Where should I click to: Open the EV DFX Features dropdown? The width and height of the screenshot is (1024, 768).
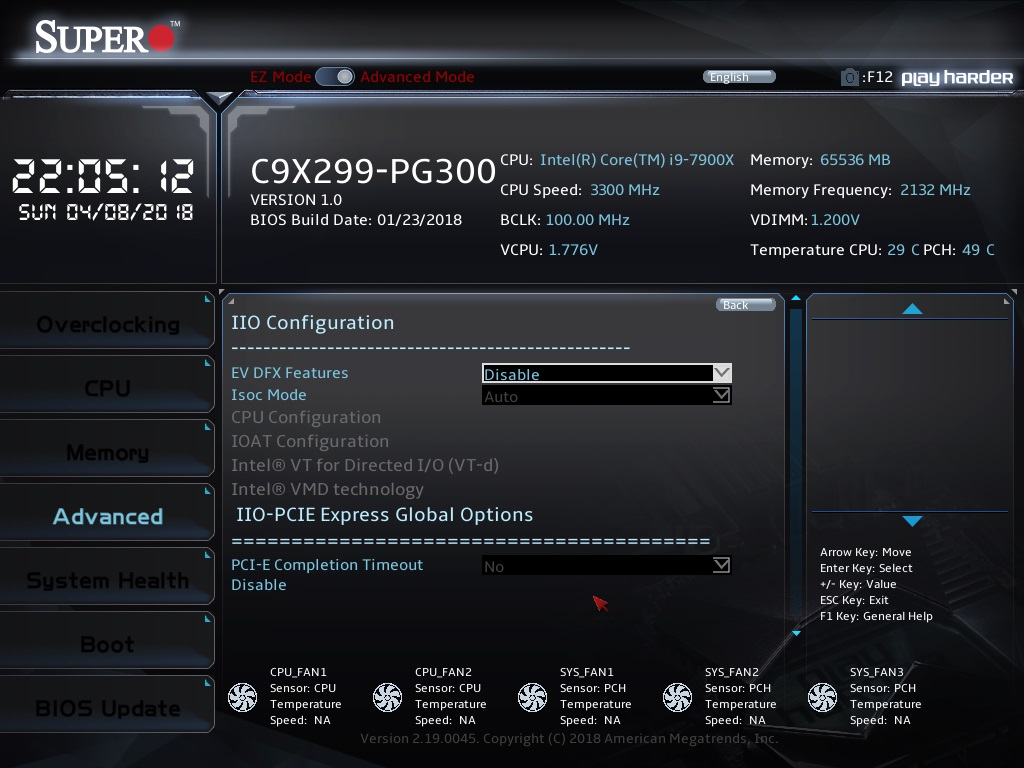click(606, 374)
